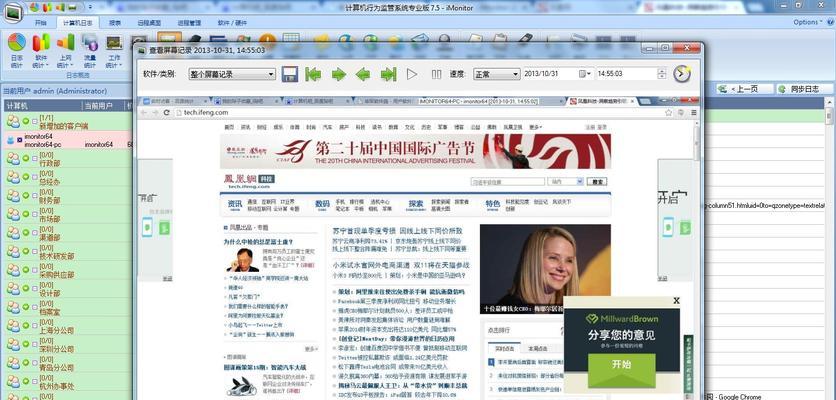Image resolution: width=836 pixels, height=400 pixels.
Task: Toggle the green status of 深圳分公司
Action: 26,345
